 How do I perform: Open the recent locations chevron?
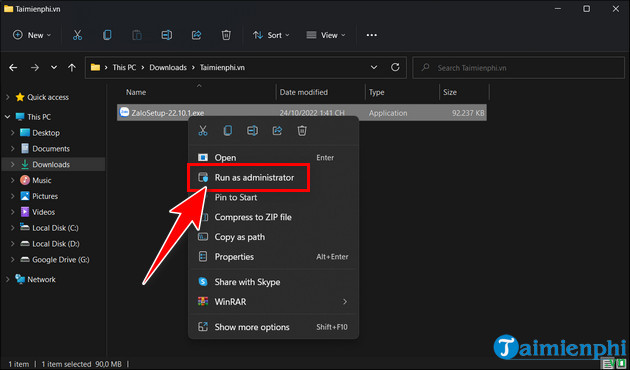[x=54, y=67]
